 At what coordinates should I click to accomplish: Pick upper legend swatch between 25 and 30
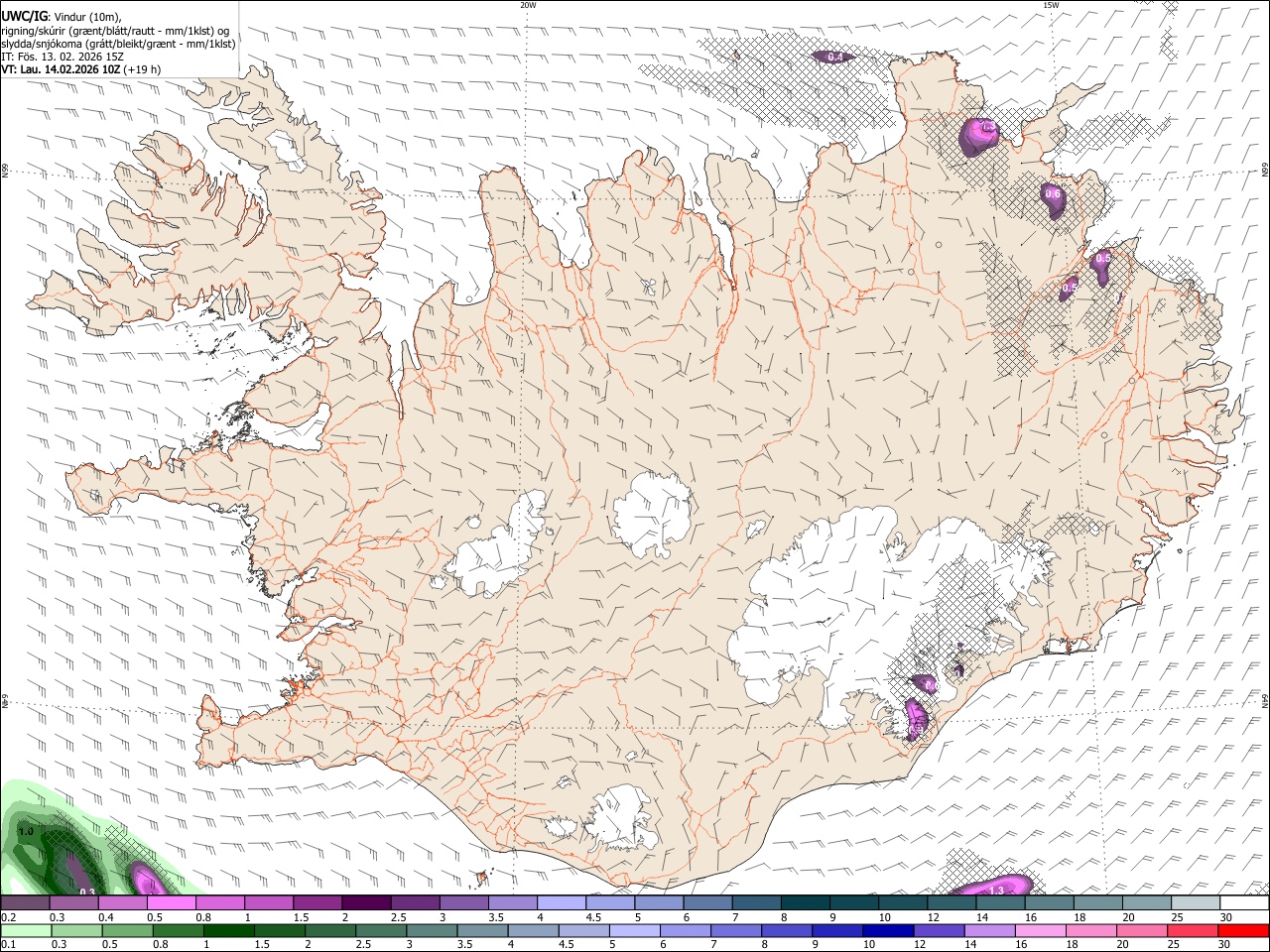1195,903
